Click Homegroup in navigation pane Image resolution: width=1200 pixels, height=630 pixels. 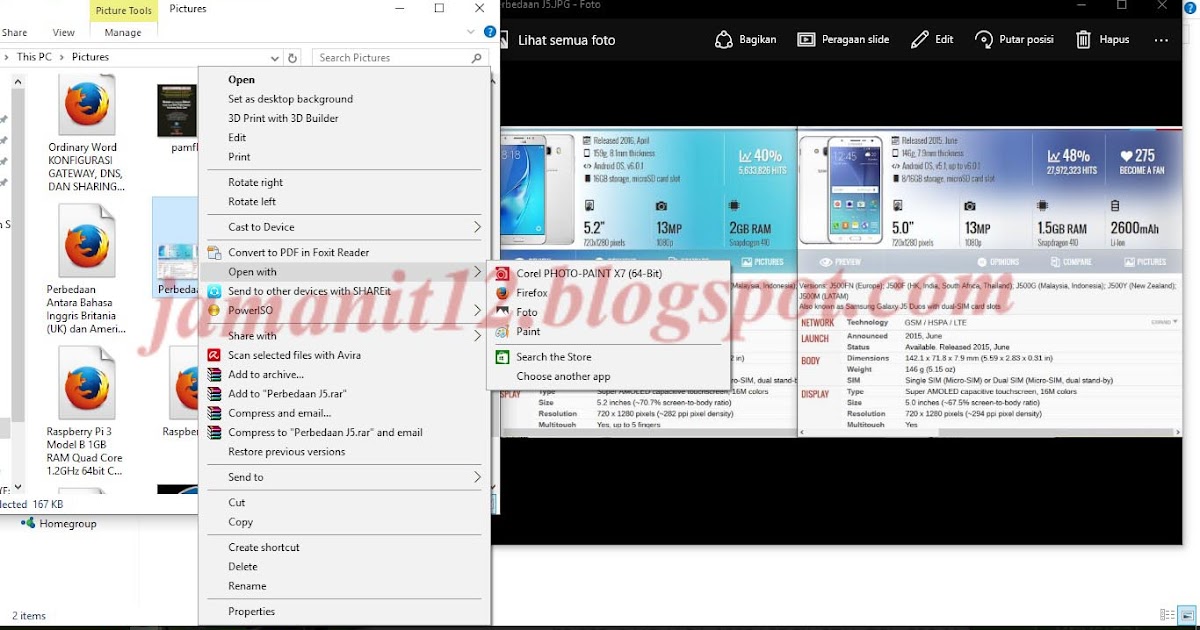tap(68, 523)
